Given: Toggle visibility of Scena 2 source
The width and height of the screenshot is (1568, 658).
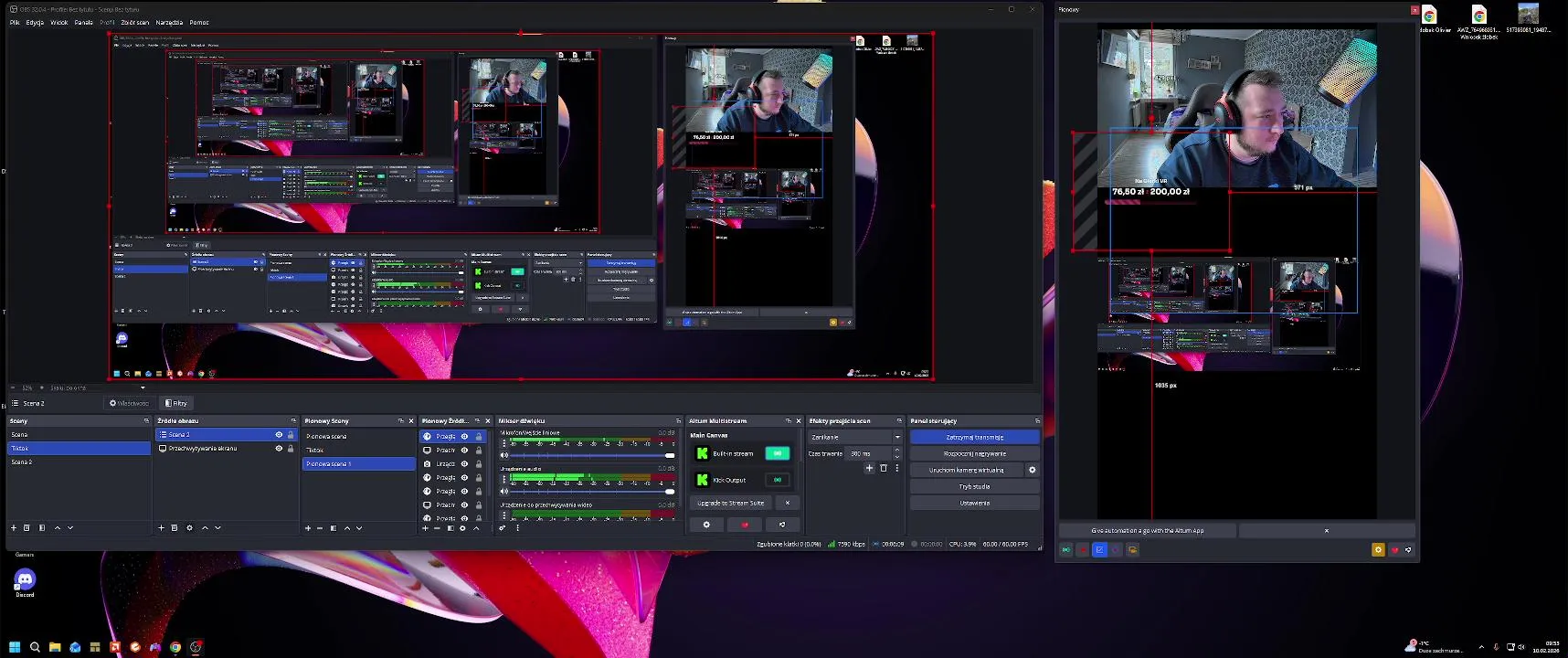Looking at the screenshot, I should pyautogui.click(x=279, y=435).
